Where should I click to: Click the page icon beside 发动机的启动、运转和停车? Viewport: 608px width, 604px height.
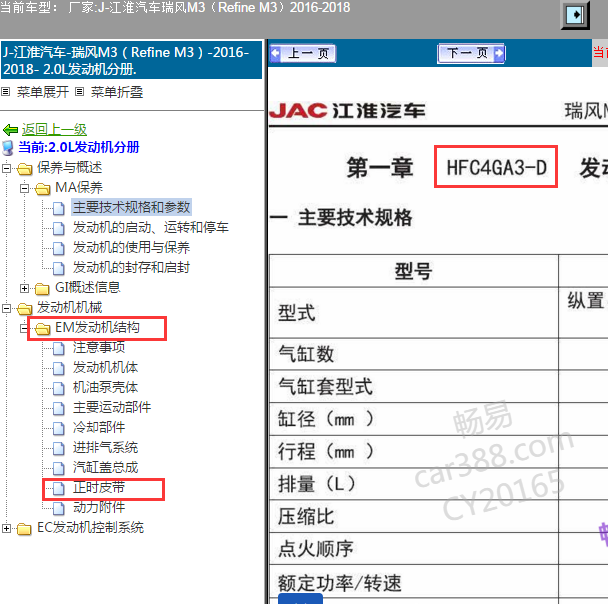[x=59, y=229]
